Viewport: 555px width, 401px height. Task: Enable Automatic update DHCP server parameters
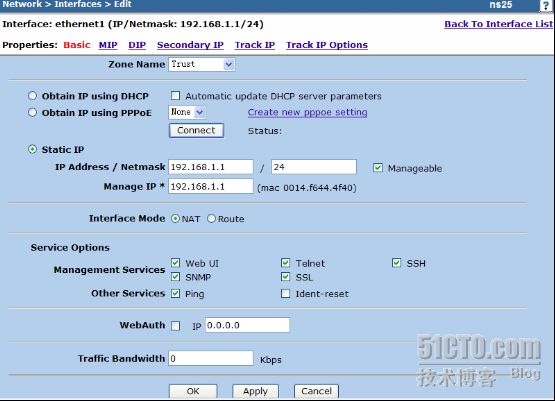click(x=175, y=96)
